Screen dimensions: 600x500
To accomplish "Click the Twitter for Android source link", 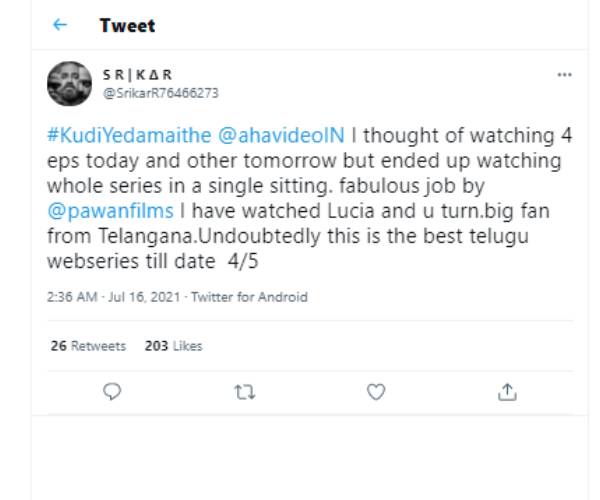I will pos(249,296).
